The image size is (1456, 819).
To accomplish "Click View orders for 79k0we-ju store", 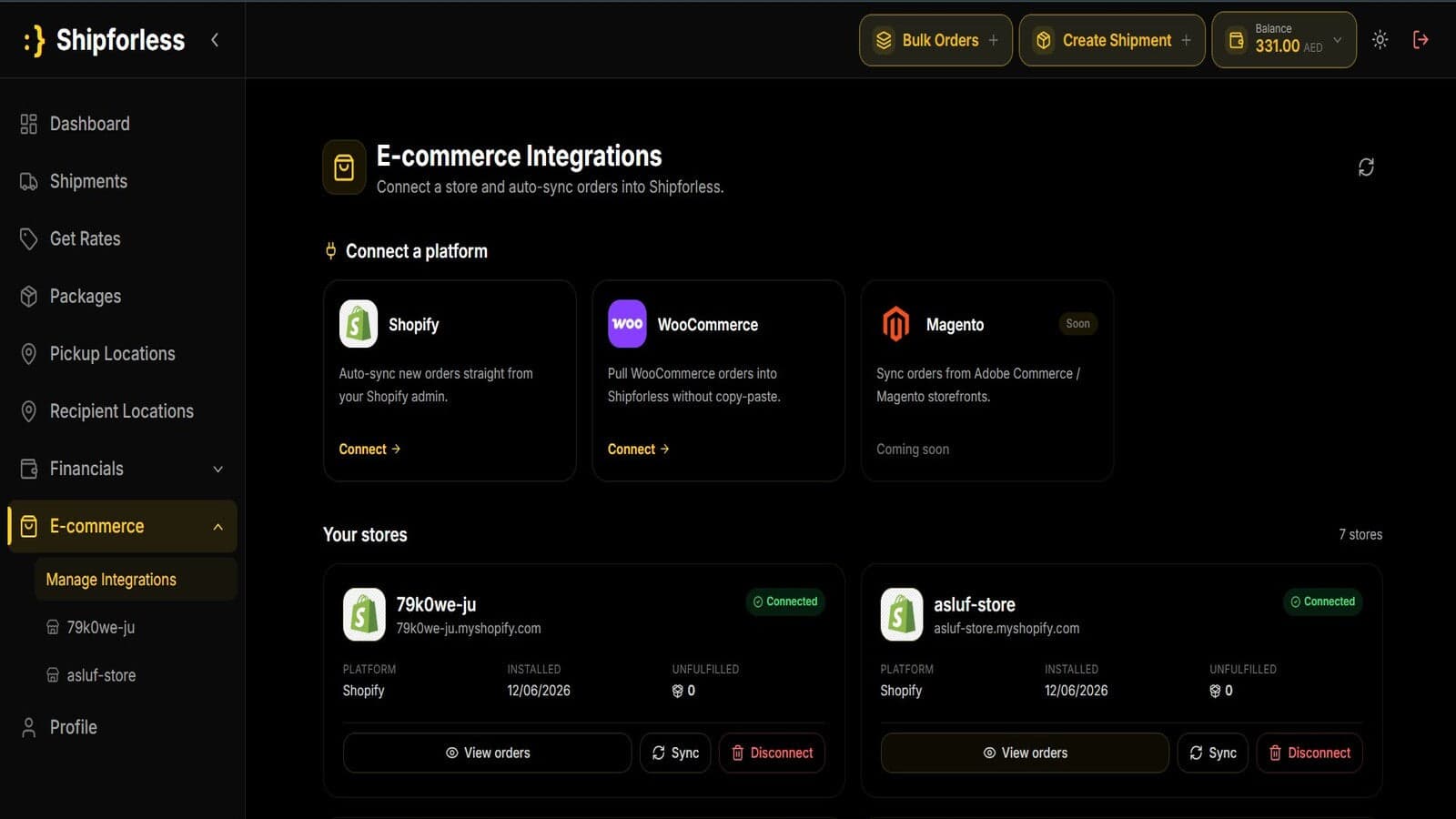I will [487, 753].
